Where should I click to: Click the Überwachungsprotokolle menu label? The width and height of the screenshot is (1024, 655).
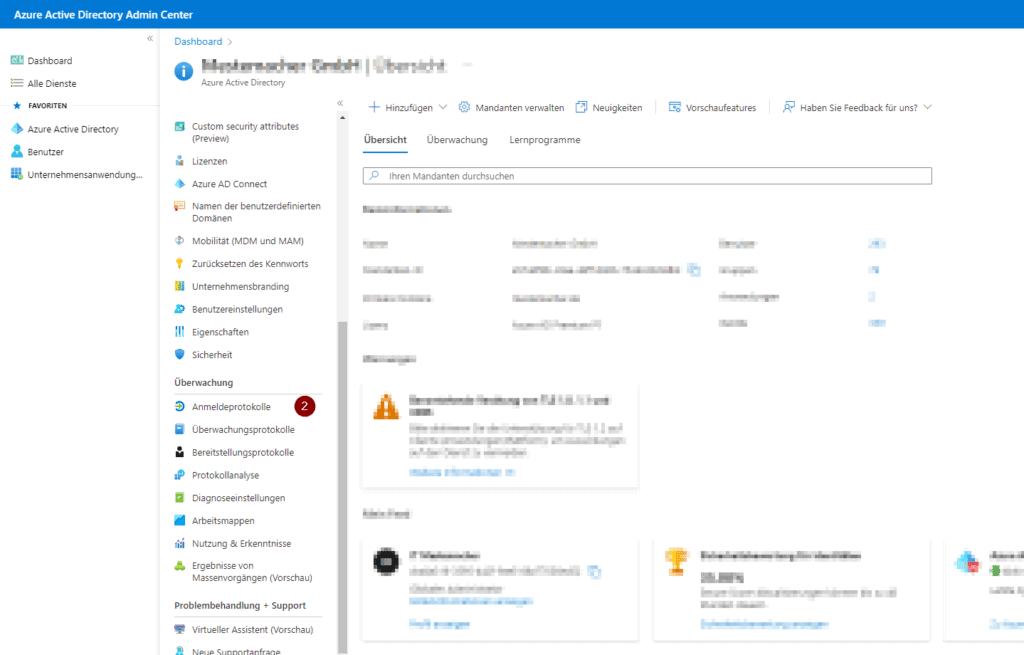(x=243, y=430)
